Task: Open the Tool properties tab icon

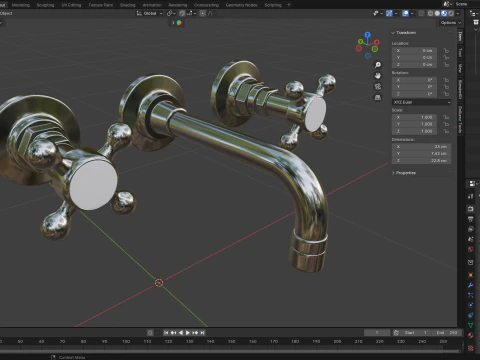Action: pyautogui.click(x=471, y=196)
